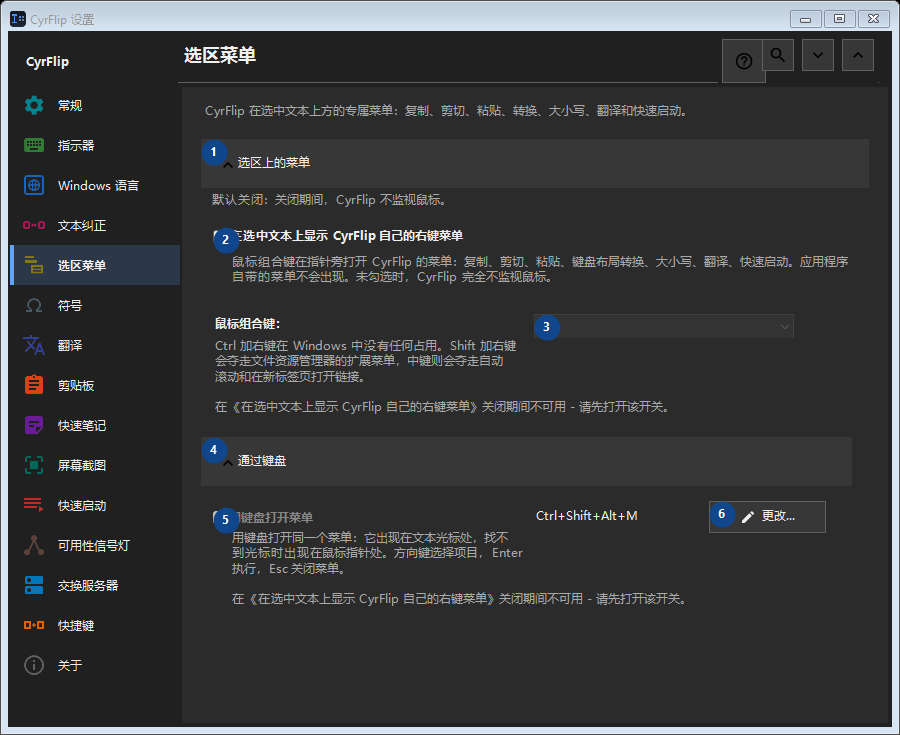Image resolution: width=900 pixels, height=735 pixels.
Task: Click the 选区菜单 sidebar icon
Action: pyautogui.click(x=34, y=265)
